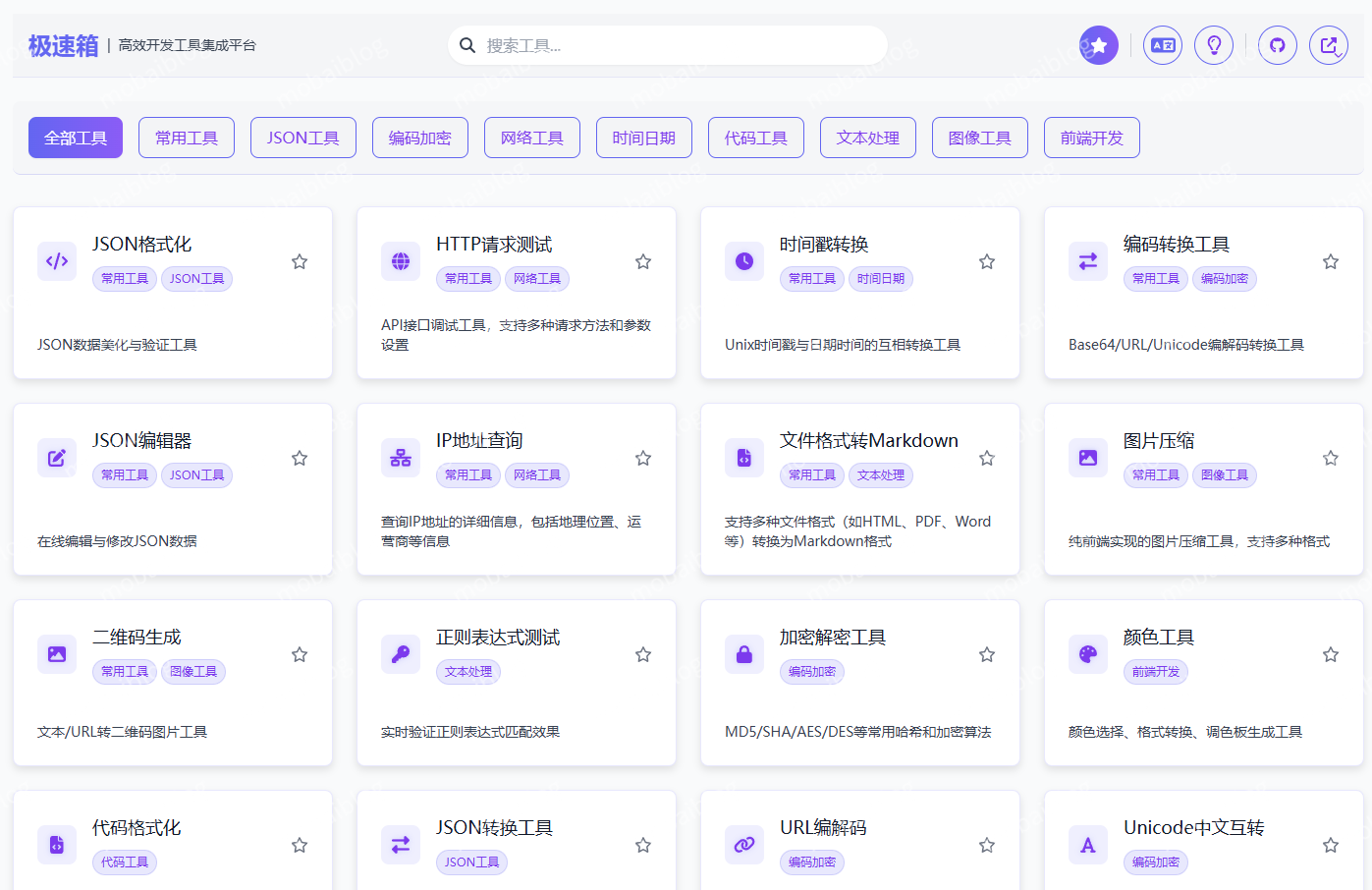This screenshot has height=890, width=1372.
Task: Open the 颜色工具 palette icon
Action: coord(1087,653)
